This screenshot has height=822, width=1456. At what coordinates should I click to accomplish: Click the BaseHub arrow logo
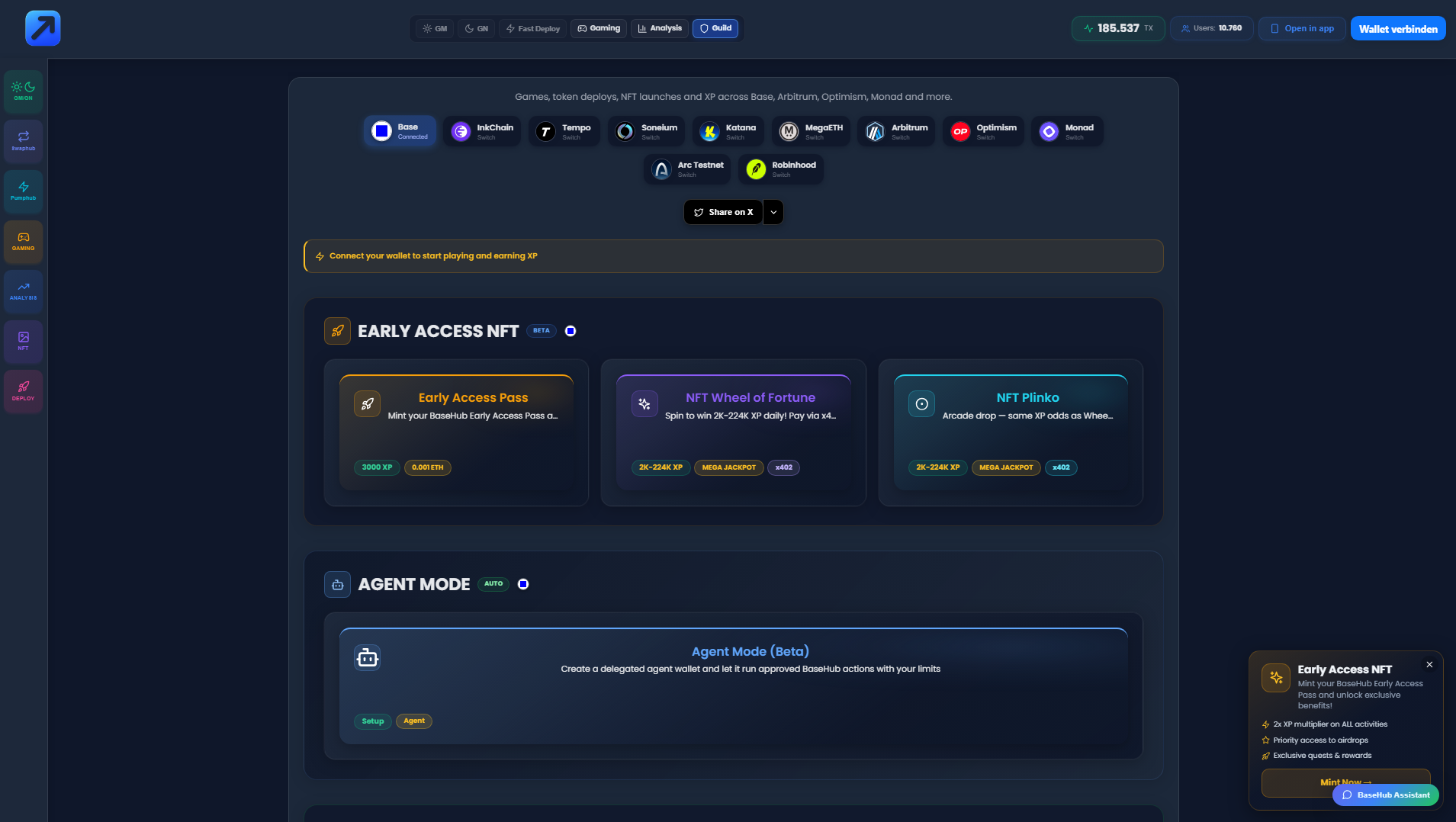click(x=43, y=28)
